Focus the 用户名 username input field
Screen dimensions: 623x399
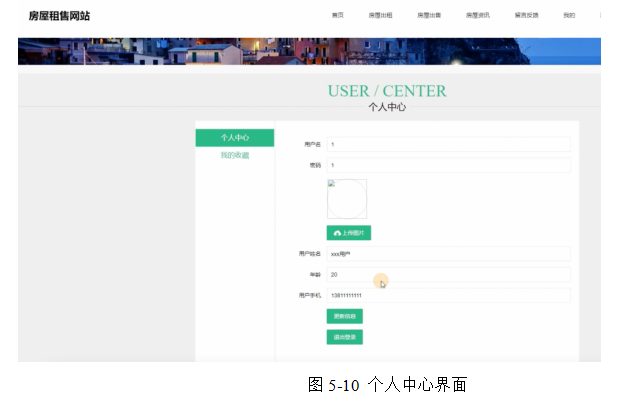pos(449,144)
